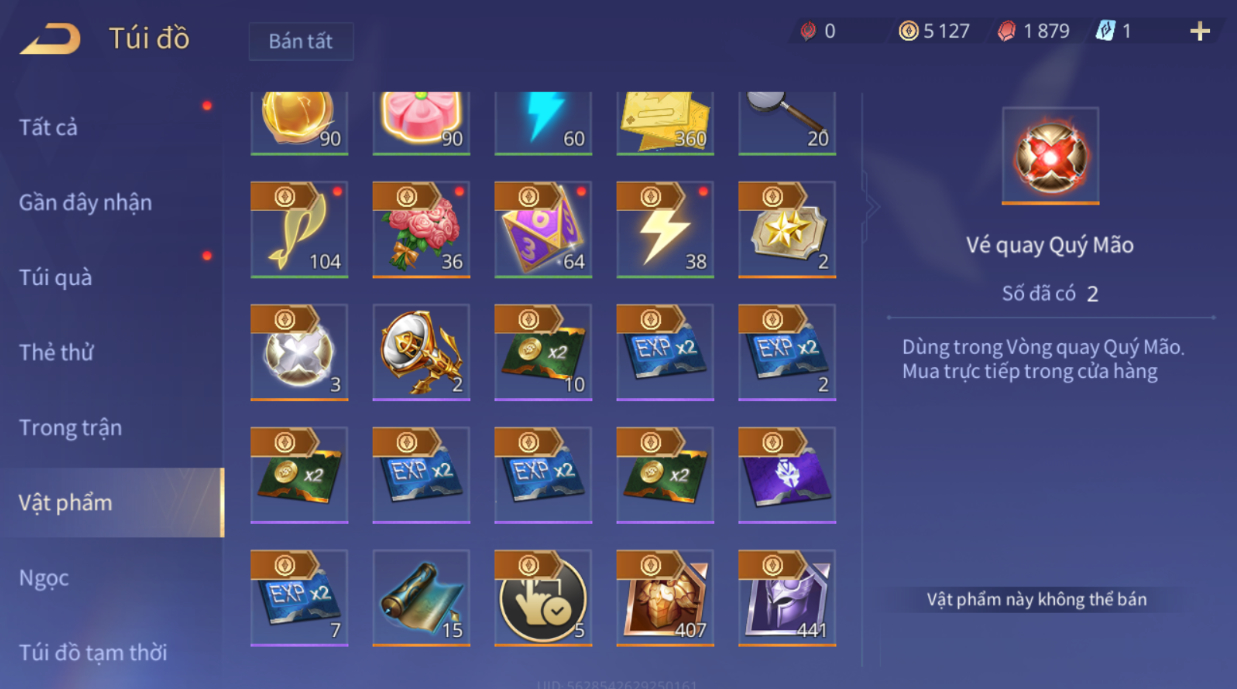Select the gold star ticket item
This screenshot has width=1237, height=689.
pyautogui.click(x=787, y=229)
